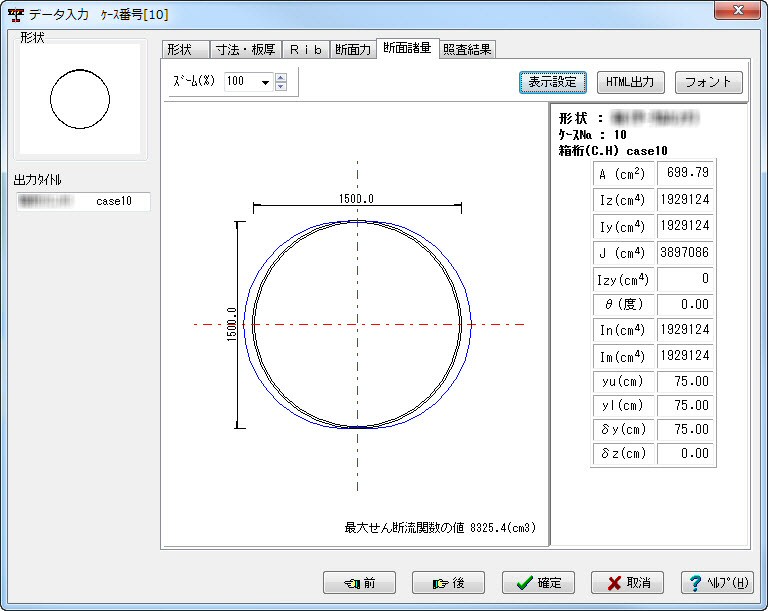Click the circle shape preview thumbnail
This screenshot has height=611, width=768.
80,99
